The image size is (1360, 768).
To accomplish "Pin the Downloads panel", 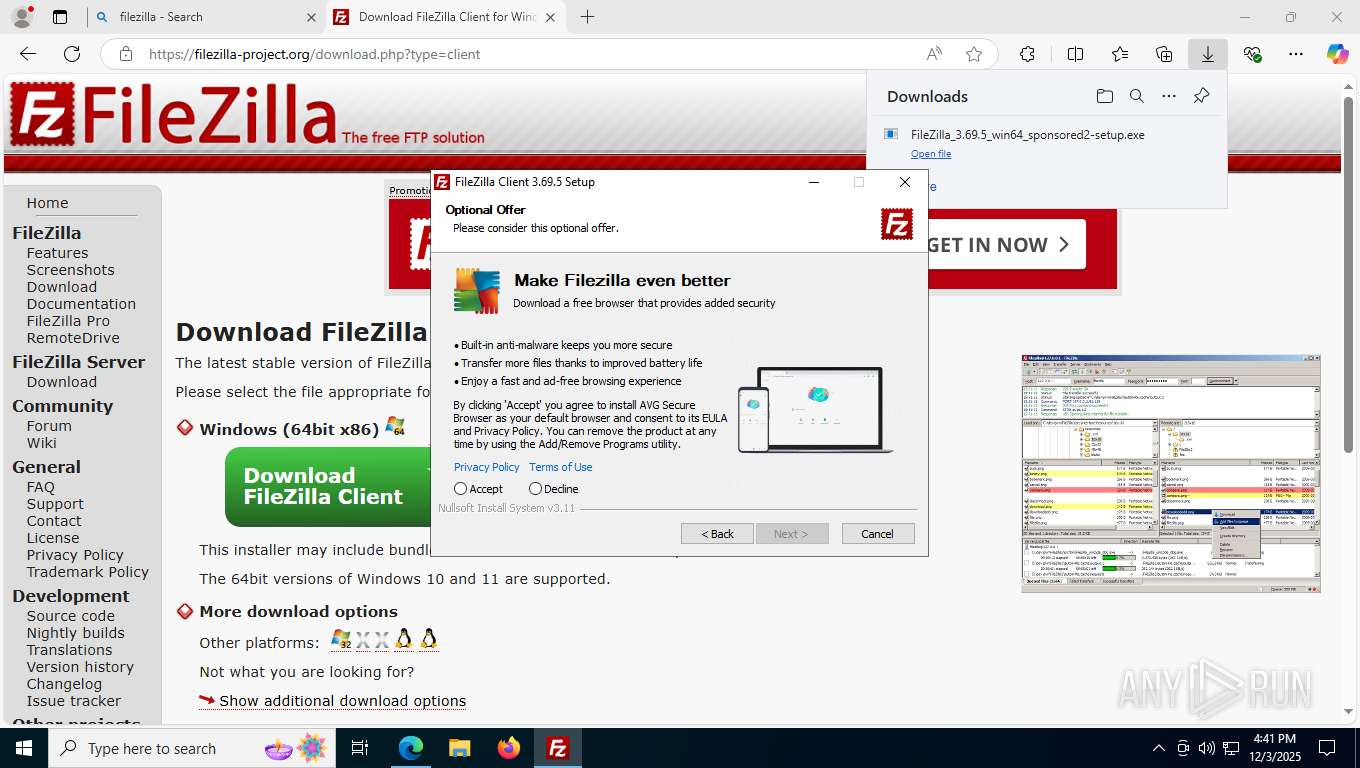I will click(1202, 96).
